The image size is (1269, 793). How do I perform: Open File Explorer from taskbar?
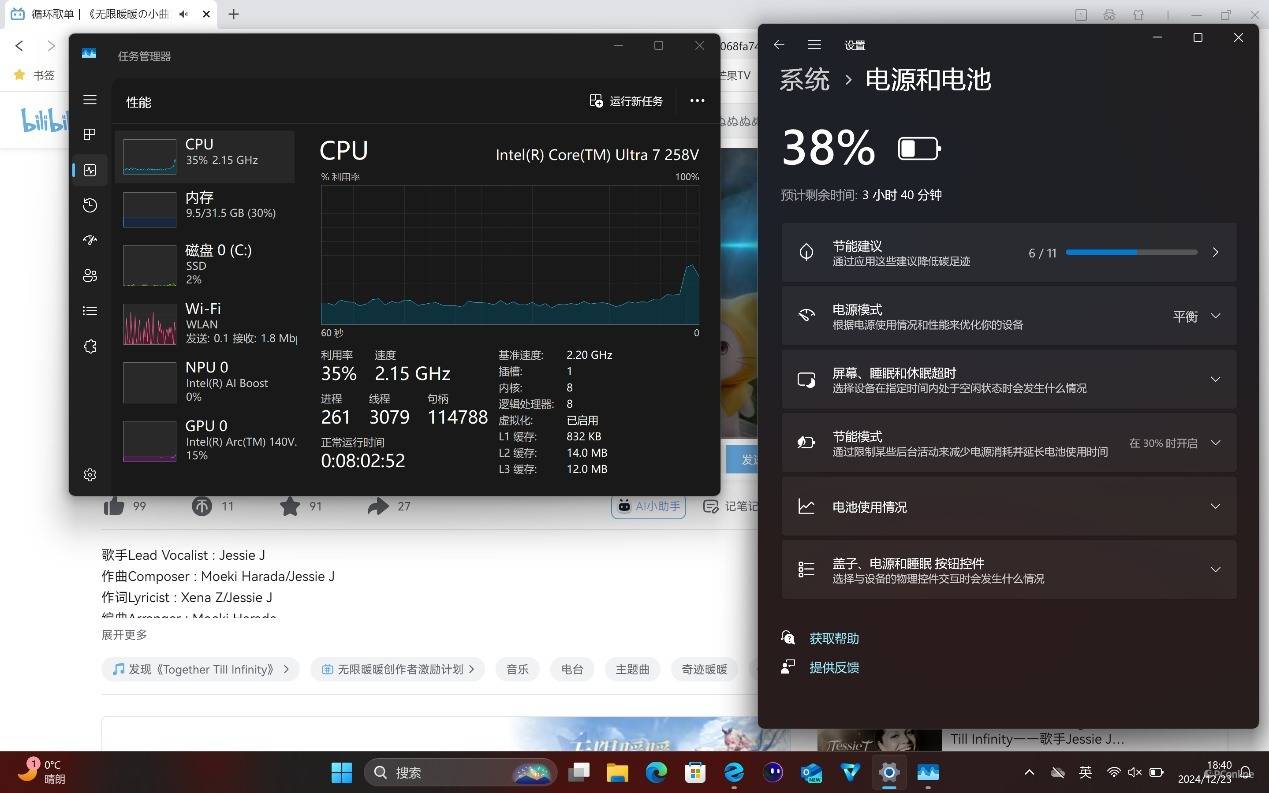617,772
